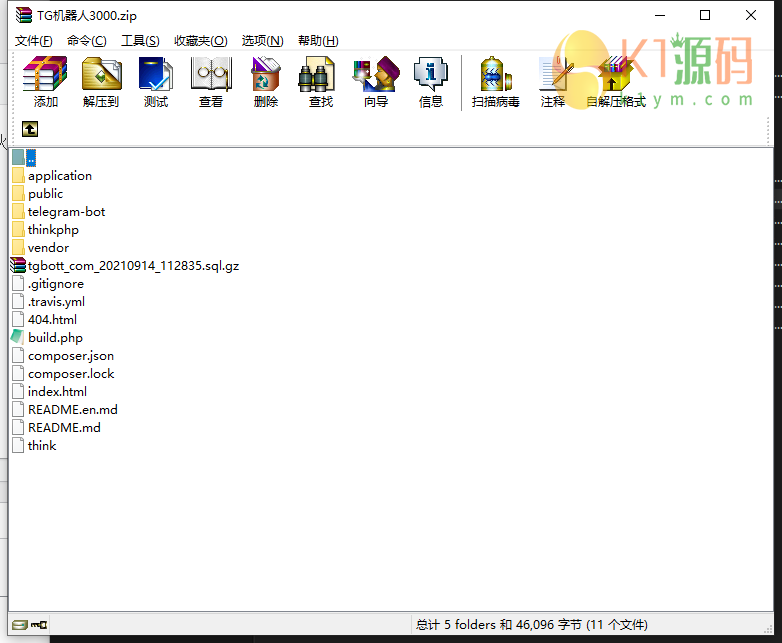Select the file name "composer.lock"

(x=71, y=374)
